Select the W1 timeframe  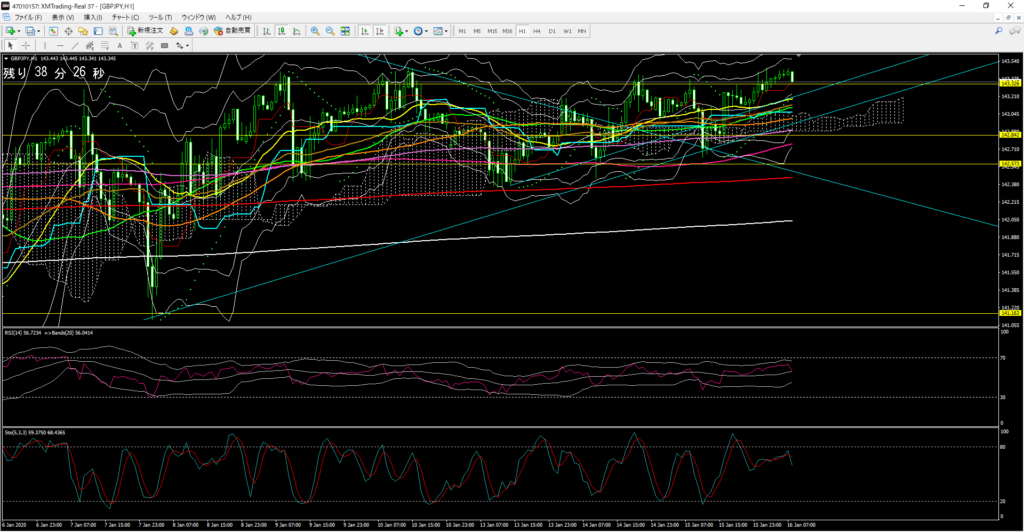click(567, 31)
